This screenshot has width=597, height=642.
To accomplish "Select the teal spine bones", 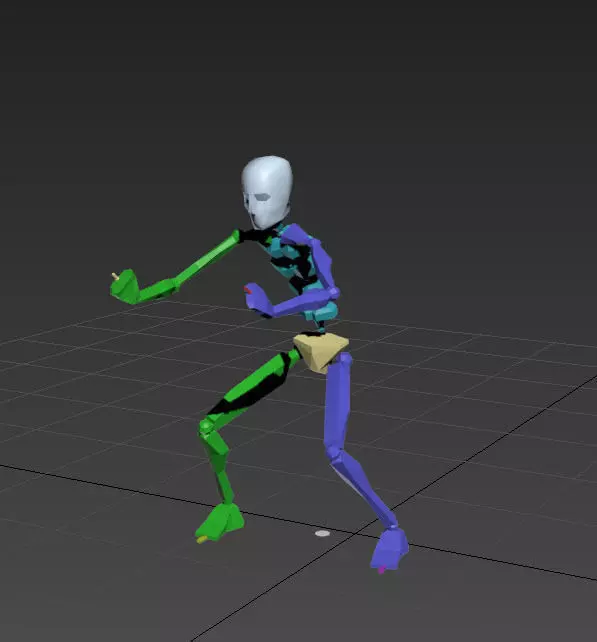I will pos(299,274).
